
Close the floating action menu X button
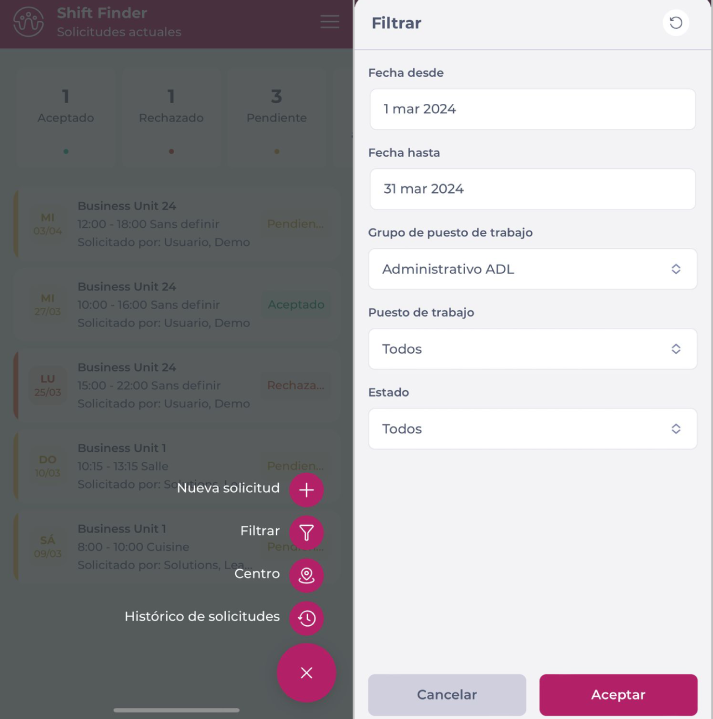(x=306, y=673)
